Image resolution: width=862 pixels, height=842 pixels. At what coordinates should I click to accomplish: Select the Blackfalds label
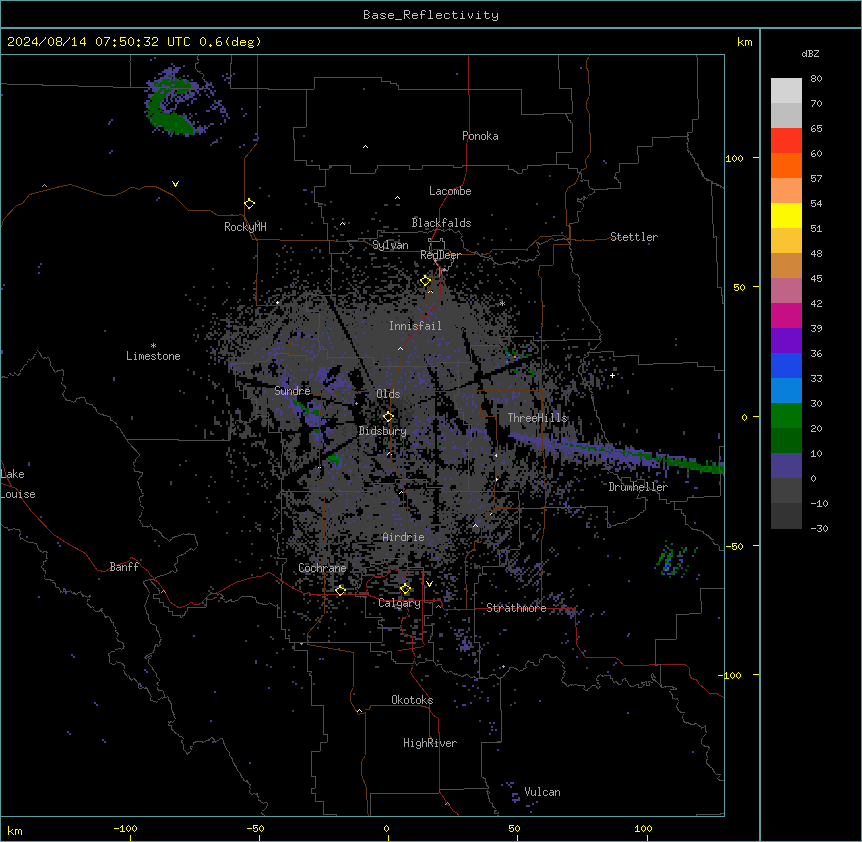(441, 223)
